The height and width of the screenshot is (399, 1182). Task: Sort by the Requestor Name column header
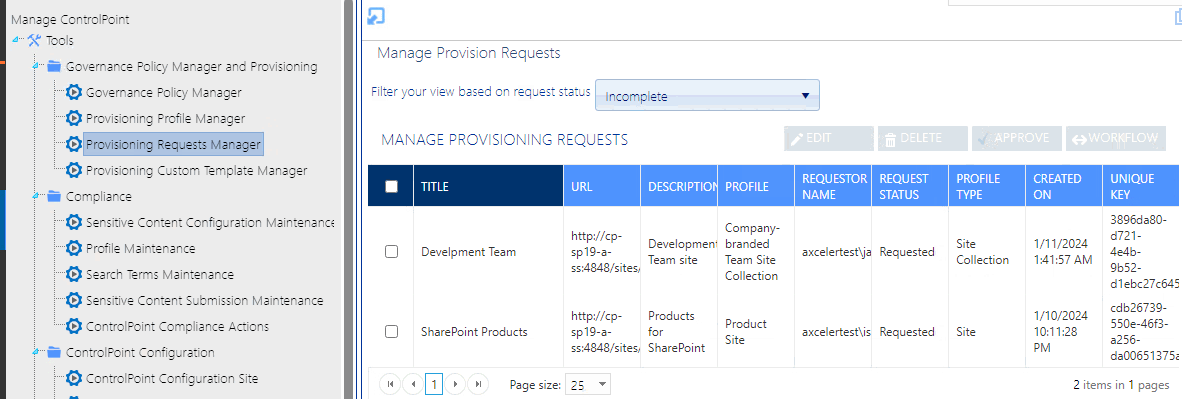(x=833, y=186)
